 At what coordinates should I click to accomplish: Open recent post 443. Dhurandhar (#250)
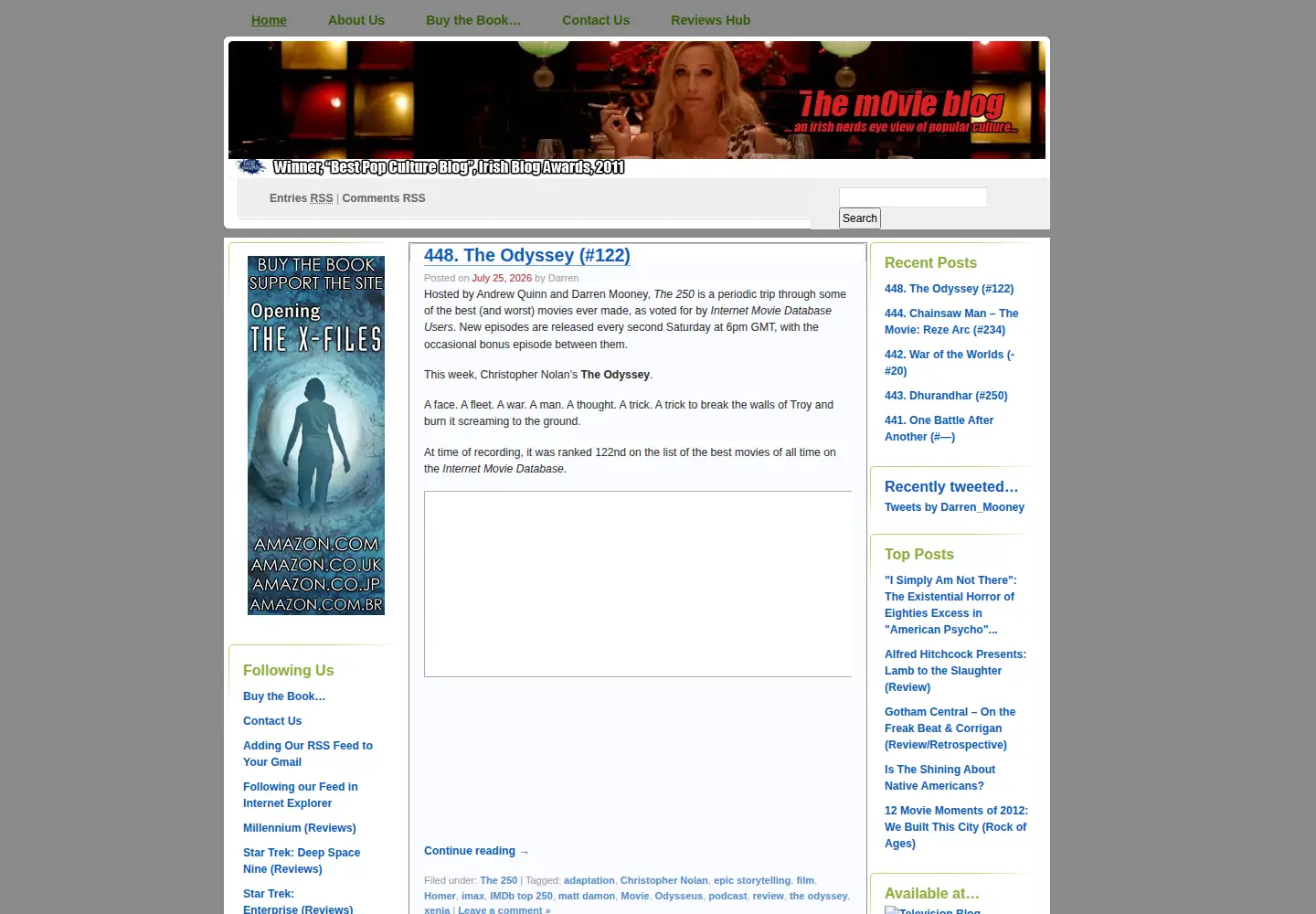tap(946, 396)
